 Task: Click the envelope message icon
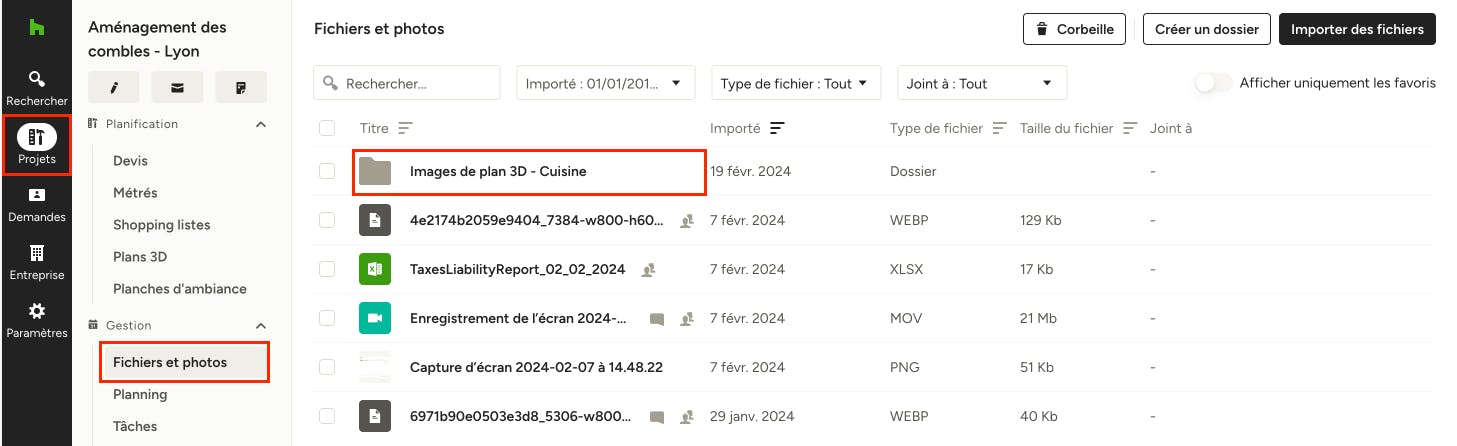coord(177,87)
